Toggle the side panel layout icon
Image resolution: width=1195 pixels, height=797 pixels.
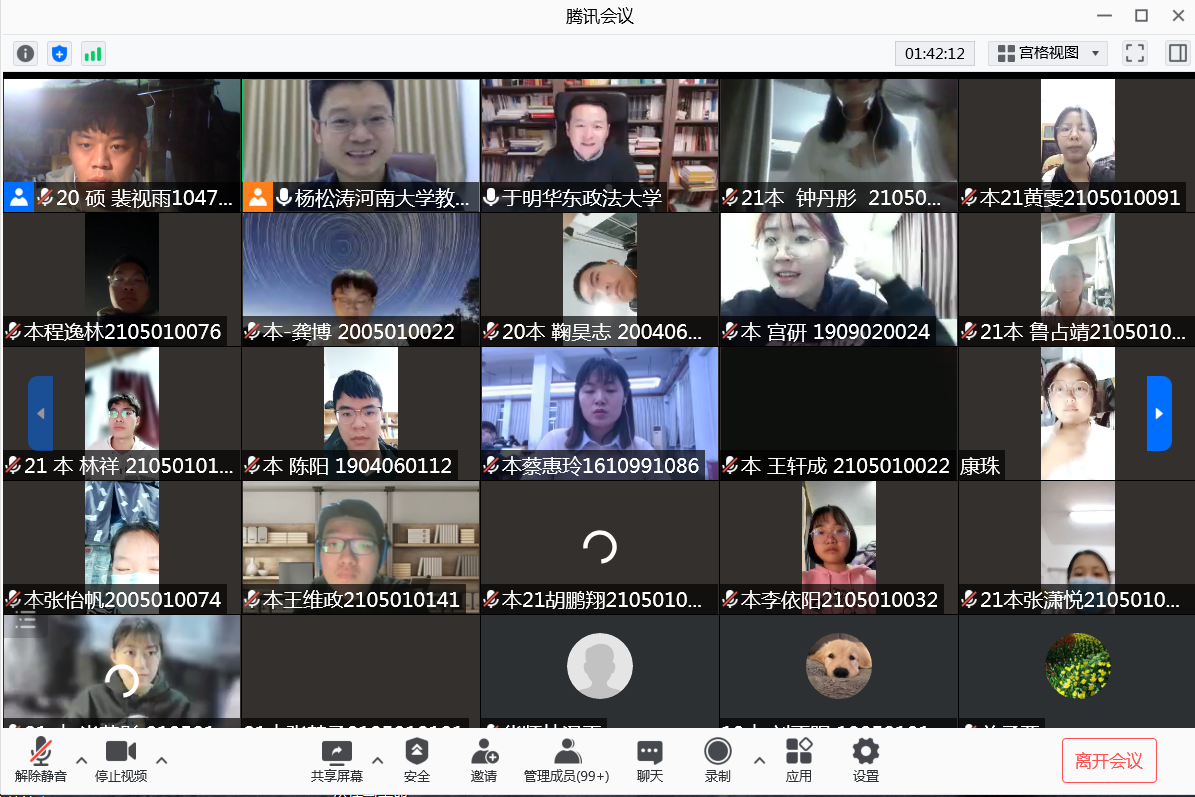(x=1177, y=54)
